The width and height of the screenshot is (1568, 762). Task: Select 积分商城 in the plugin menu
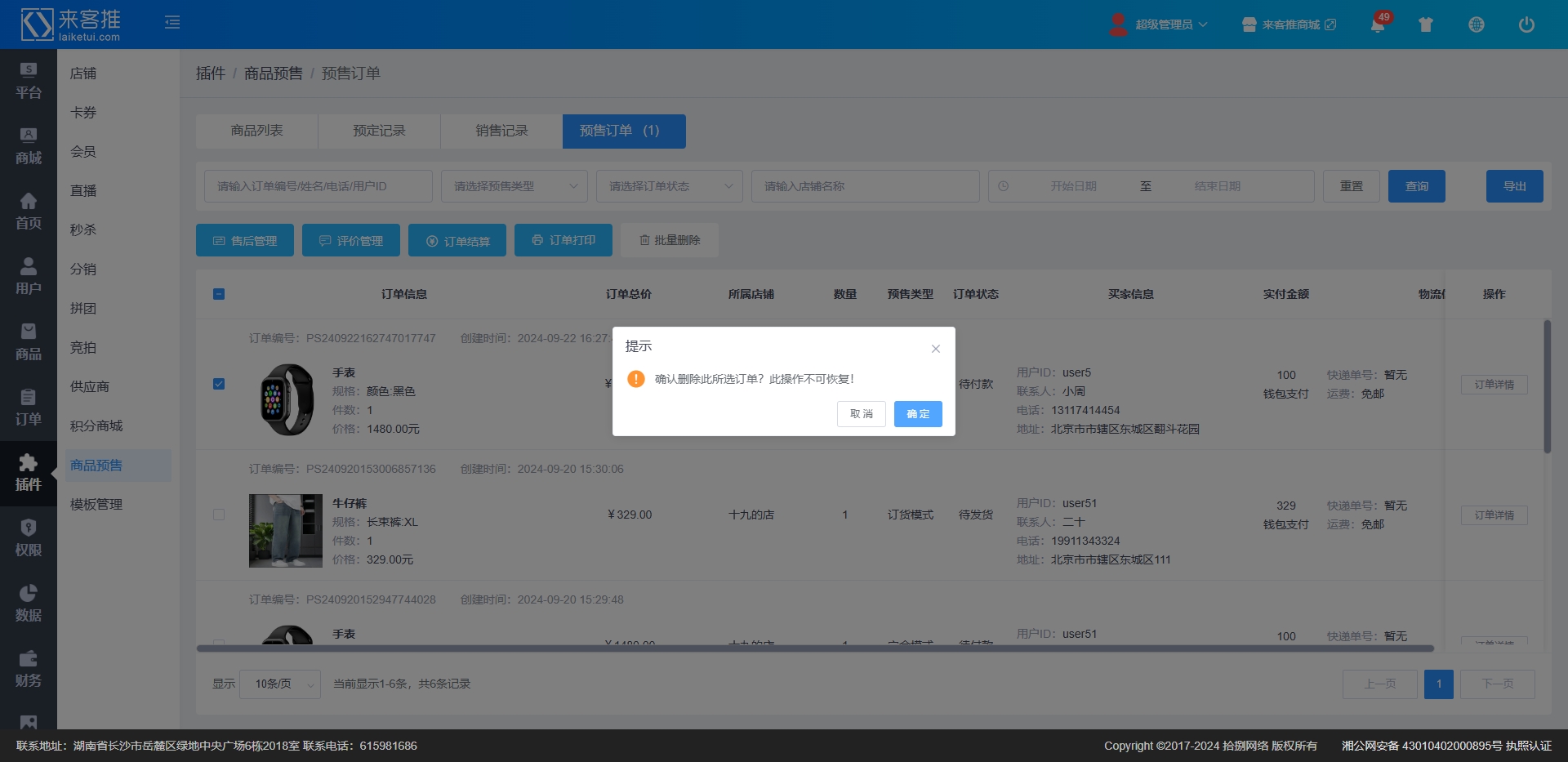[x=96, y=426]
